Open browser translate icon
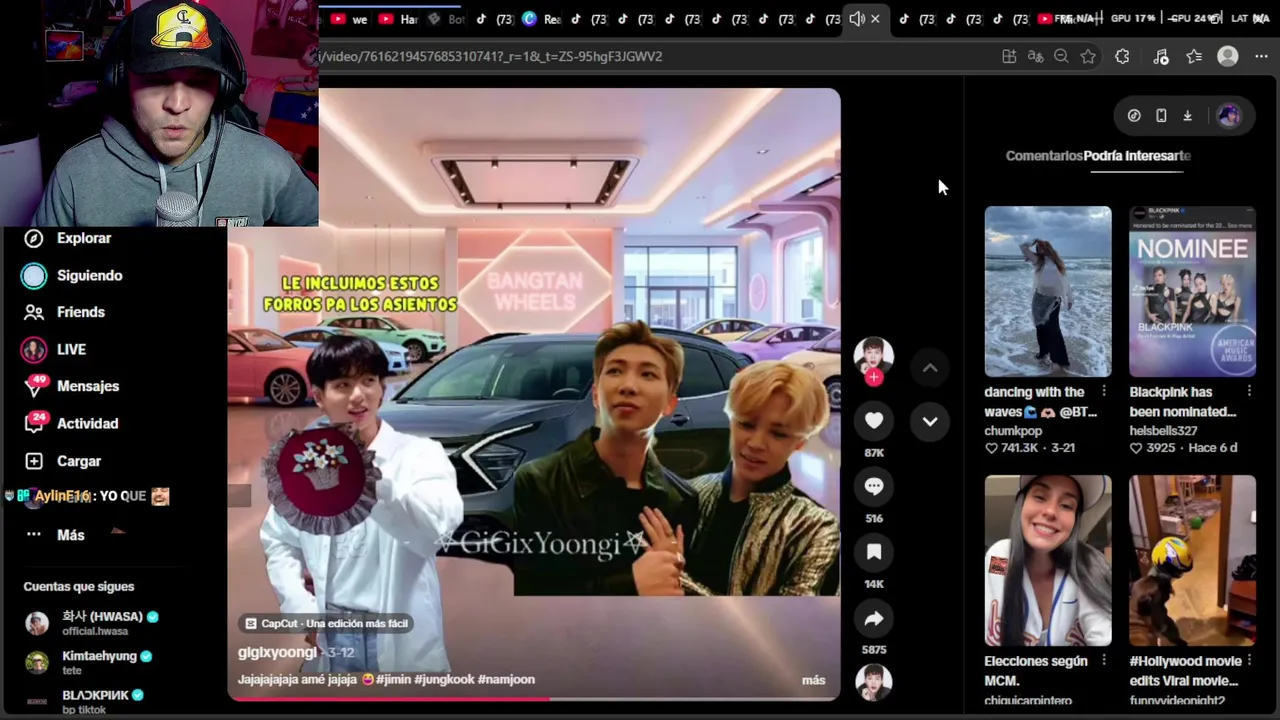This screenshot has width=1280, height=720. [1036, 57]
